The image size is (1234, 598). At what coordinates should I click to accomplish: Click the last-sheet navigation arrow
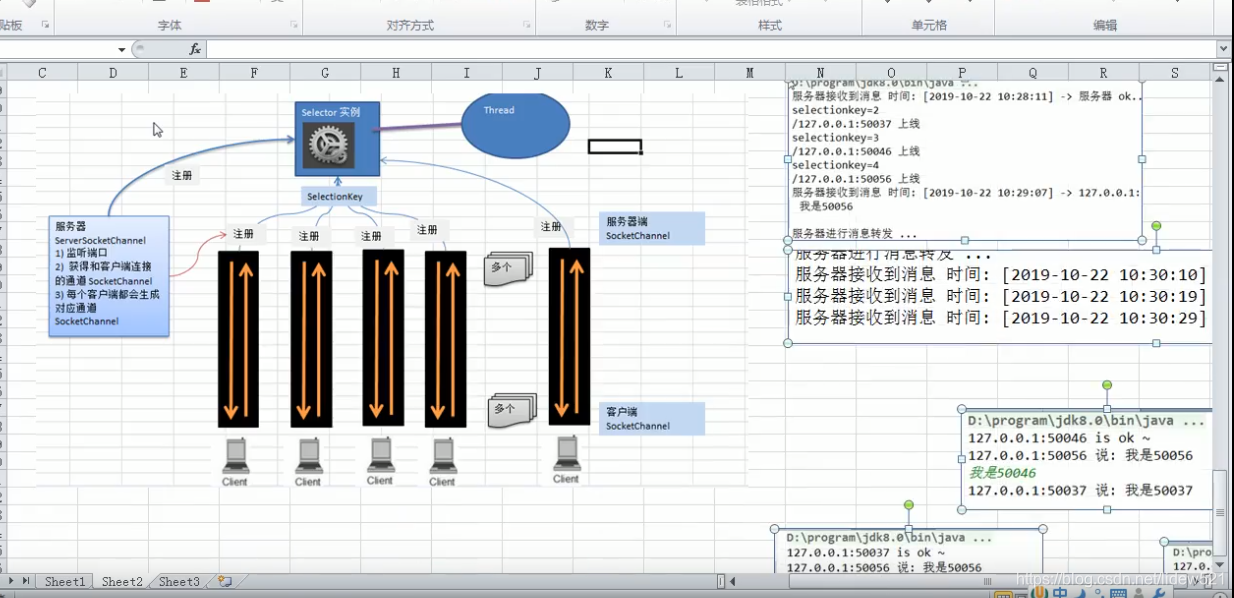tap(26, 581)
